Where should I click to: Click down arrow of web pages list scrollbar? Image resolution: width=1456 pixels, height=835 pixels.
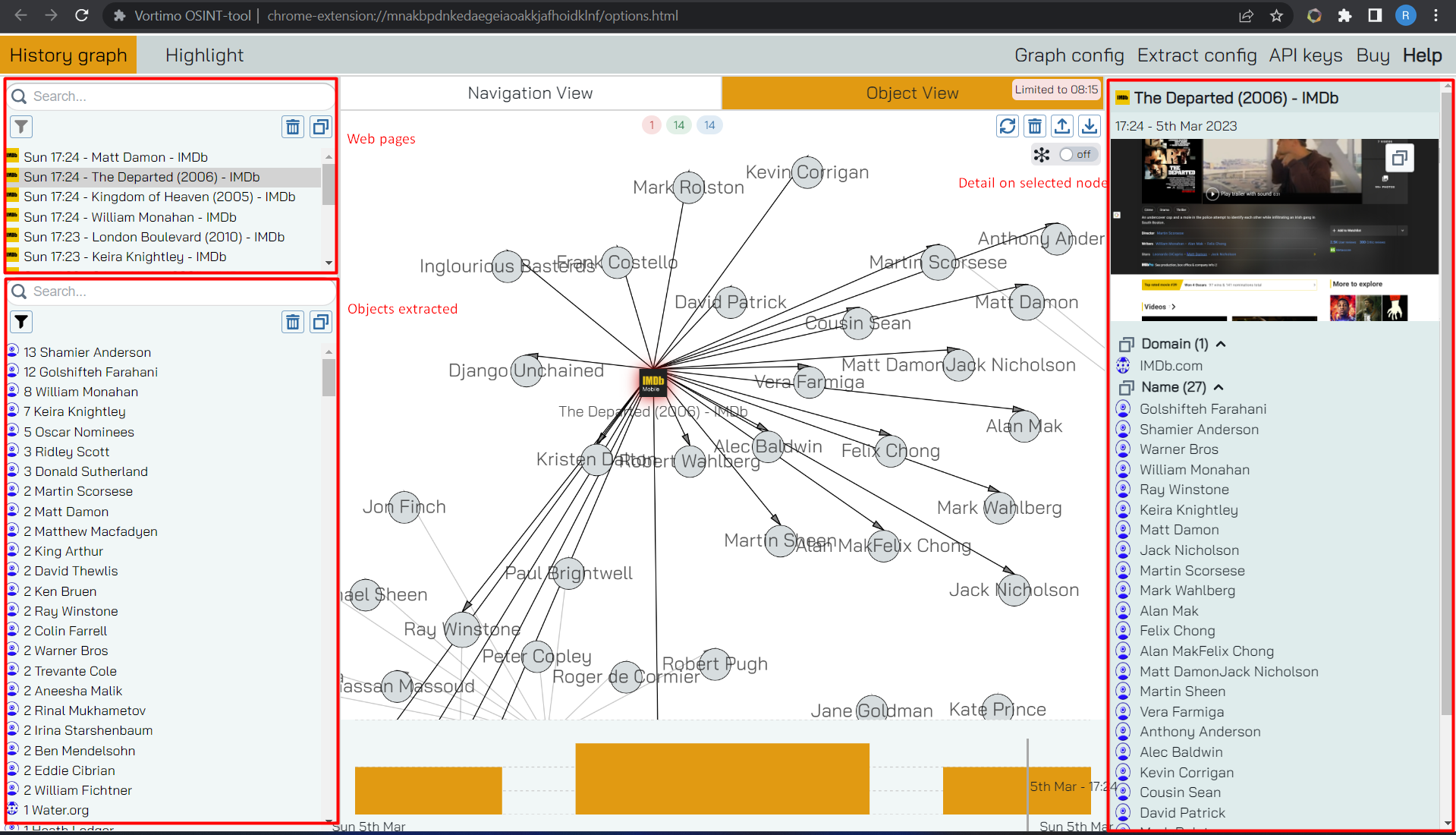point(329,263)
